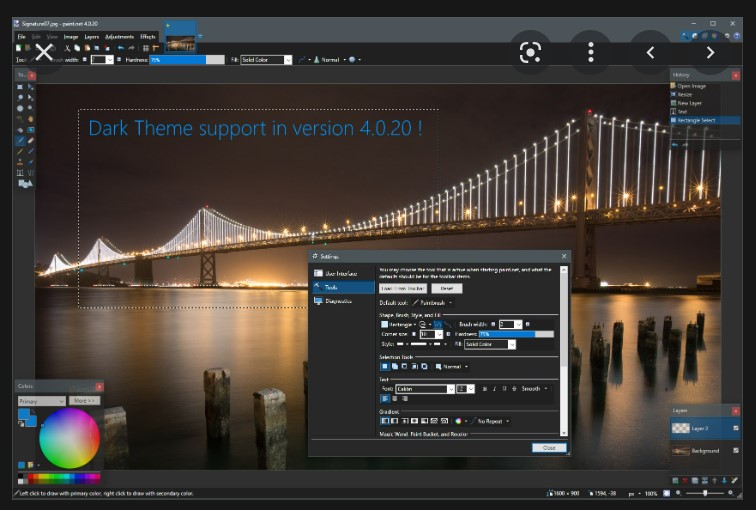Toggle Bold text style in Settings dialog
The width and height of the screenshot is (756, 510).
(x=484, y=388)
